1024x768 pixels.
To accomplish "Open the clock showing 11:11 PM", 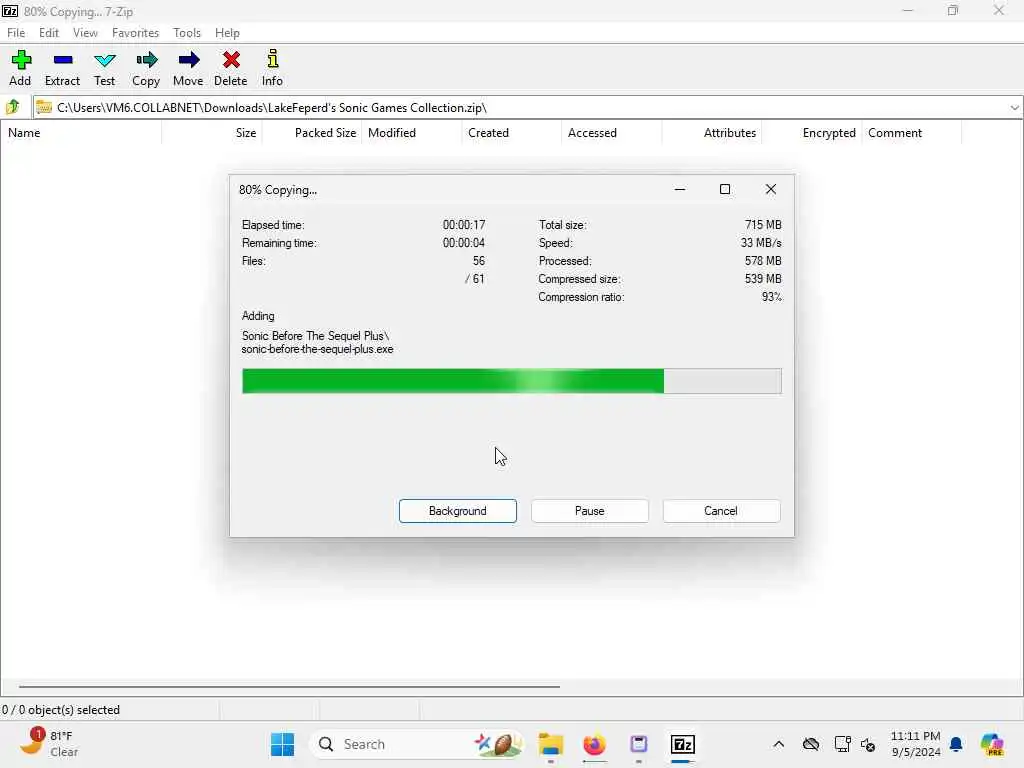I will 916,744.
